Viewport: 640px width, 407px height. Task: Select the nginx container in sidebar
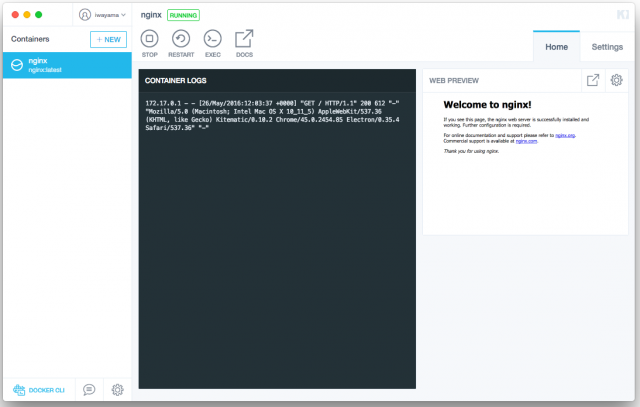click(67, 65)
